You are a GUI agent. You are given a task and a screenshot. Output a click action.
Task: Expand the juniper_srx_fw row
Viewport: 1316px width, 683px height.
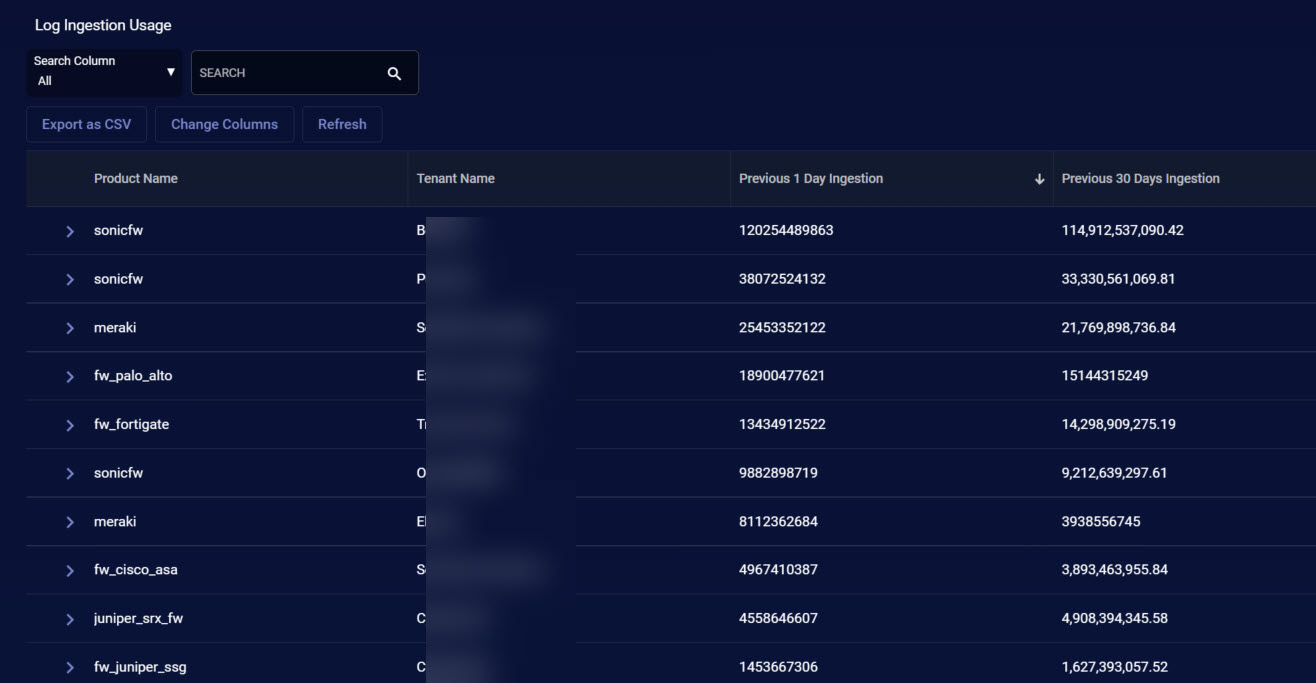(x=70, y=619)
